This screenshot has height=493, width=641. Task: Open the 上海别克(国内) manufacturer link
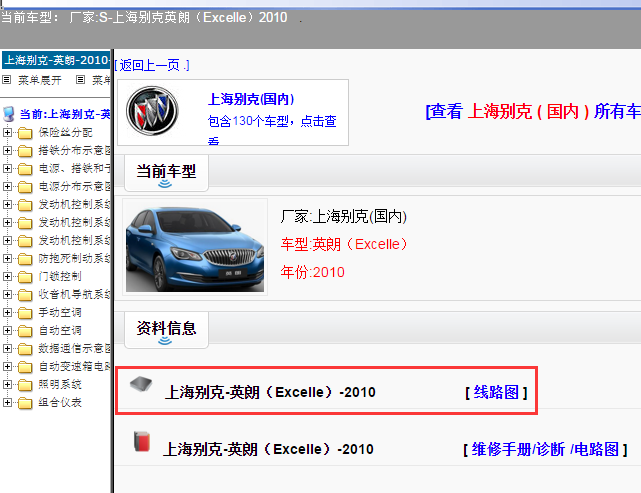point(251,99)
